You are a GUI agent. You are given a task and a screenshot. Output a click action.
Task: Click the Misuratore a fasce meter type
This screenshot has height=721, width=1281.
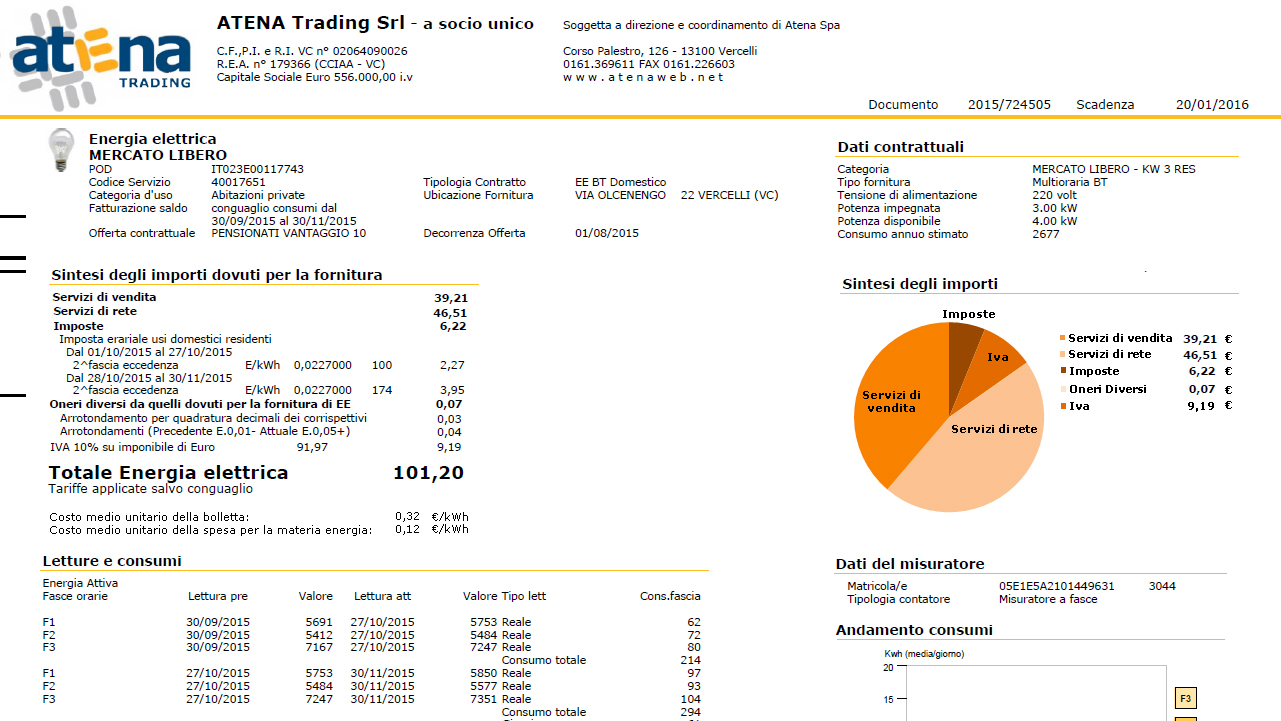tap(1048, 599)
